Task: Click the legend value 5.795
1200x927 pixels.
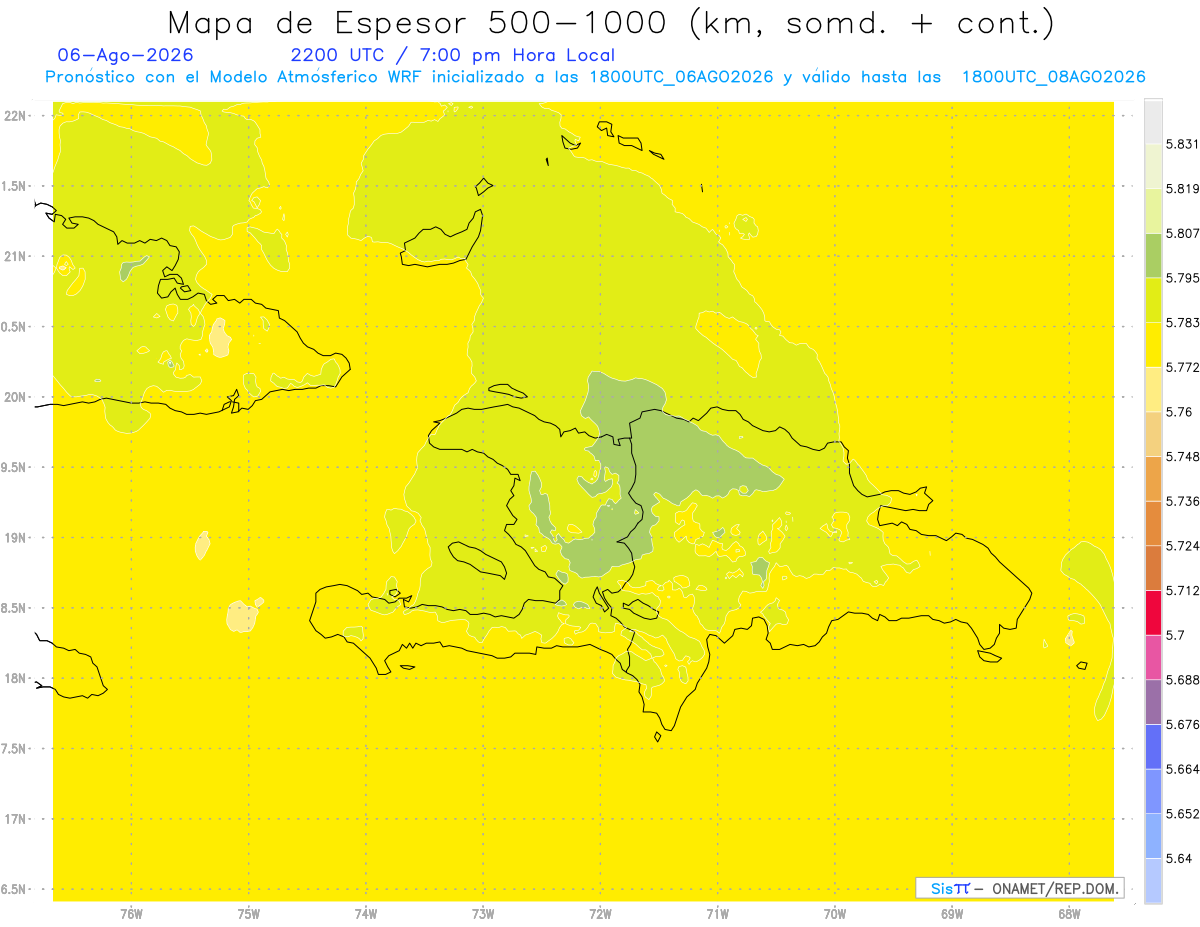Action: click(x=1182, y=278)
